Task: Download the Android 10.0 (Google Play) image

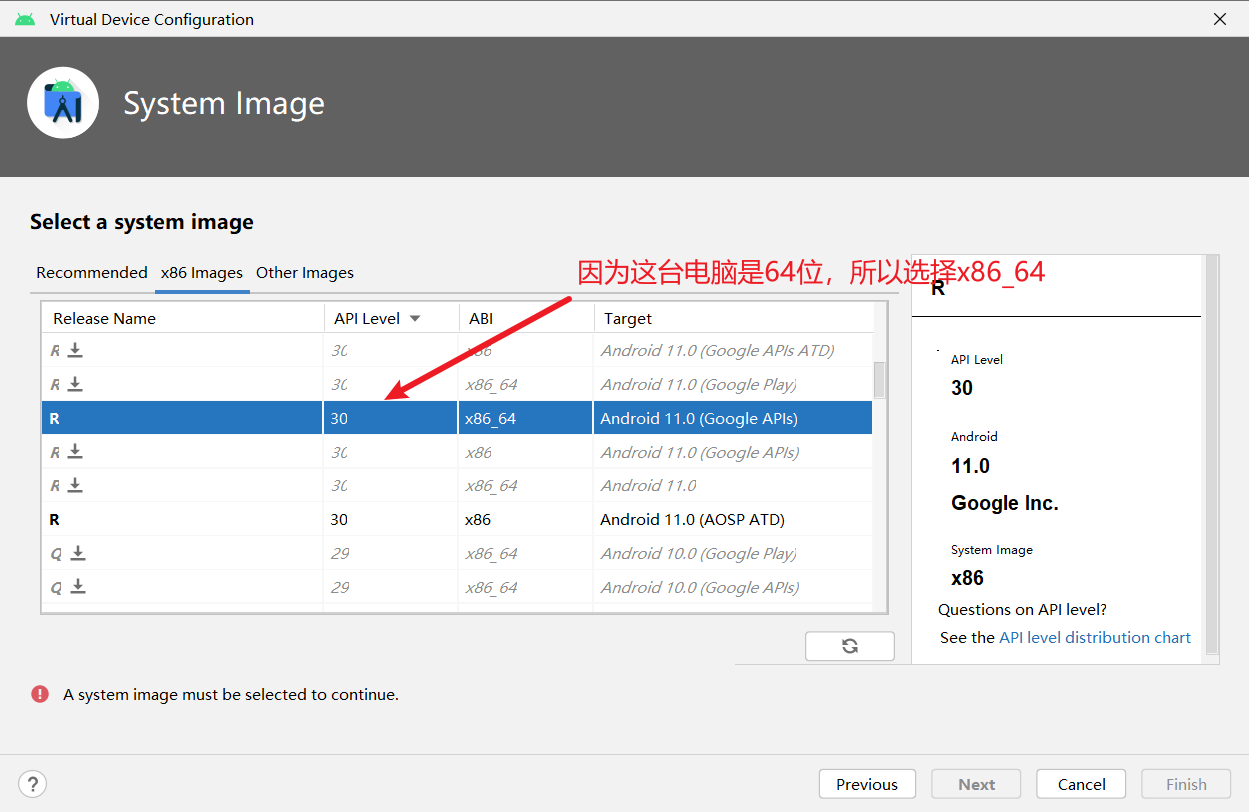Action: pos(78,553)
